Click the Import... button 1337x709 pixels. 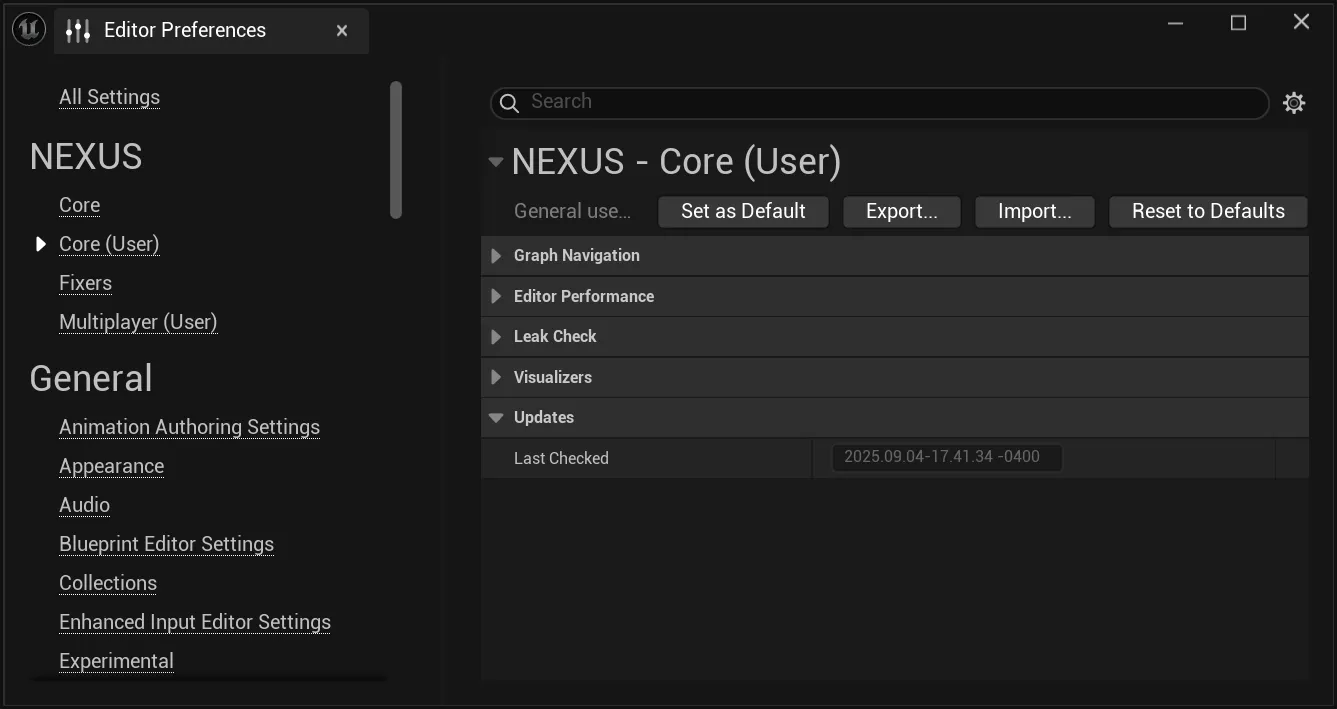pos(1034,211)
